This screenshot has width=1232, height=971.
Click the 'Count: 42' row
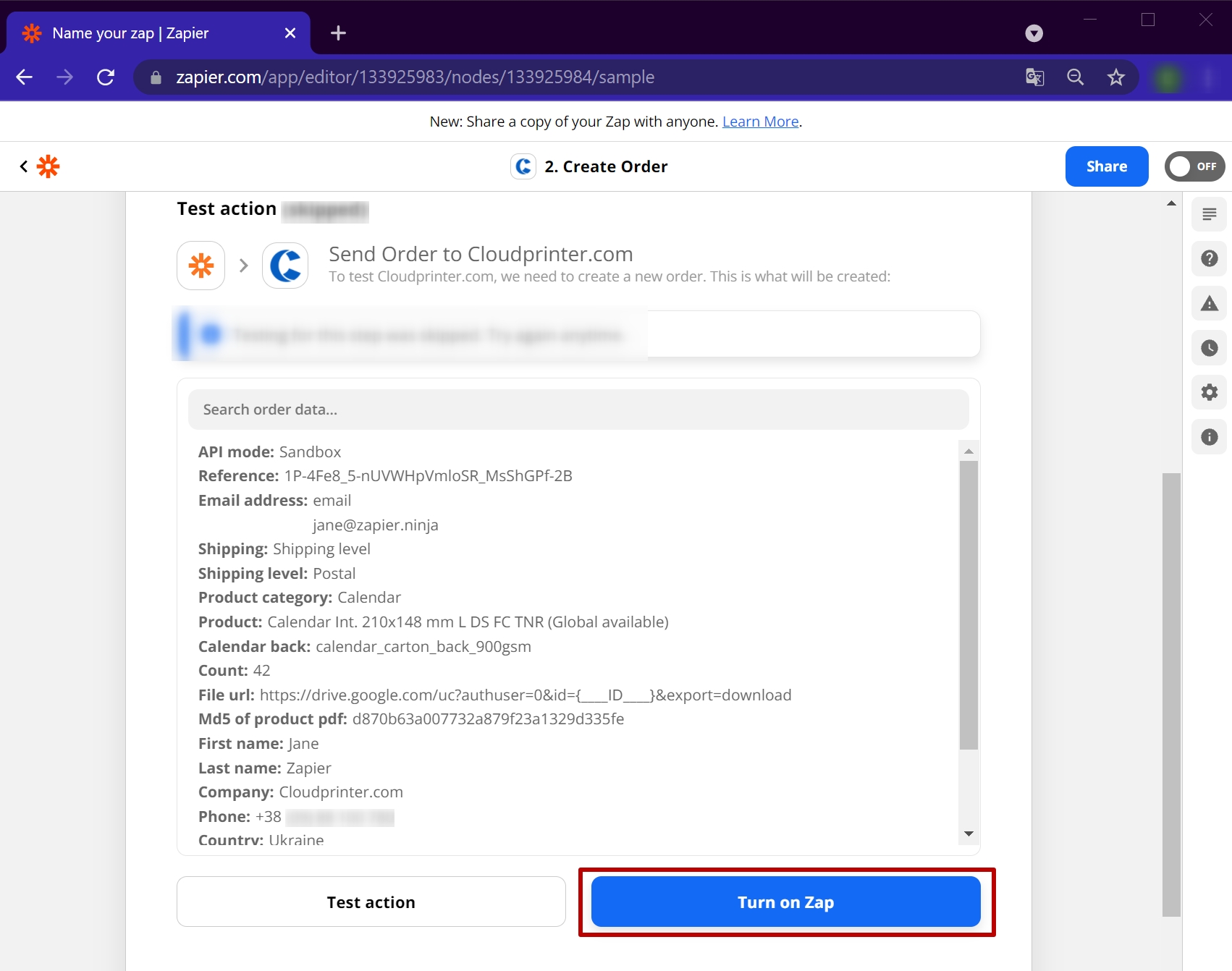(x=234, y=671)
